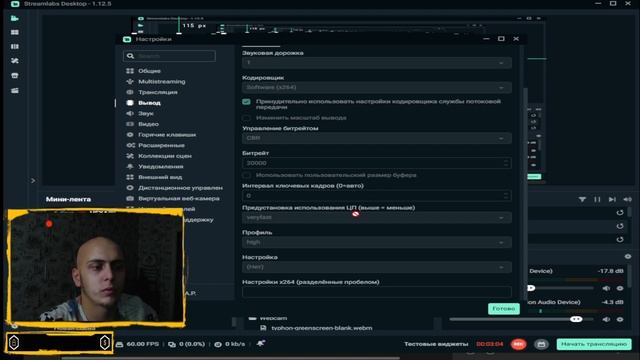This screenshot has width=640, height=360.
Task: Enable Изменить масштаб вывода checkbox
Action: click(246, 118)
